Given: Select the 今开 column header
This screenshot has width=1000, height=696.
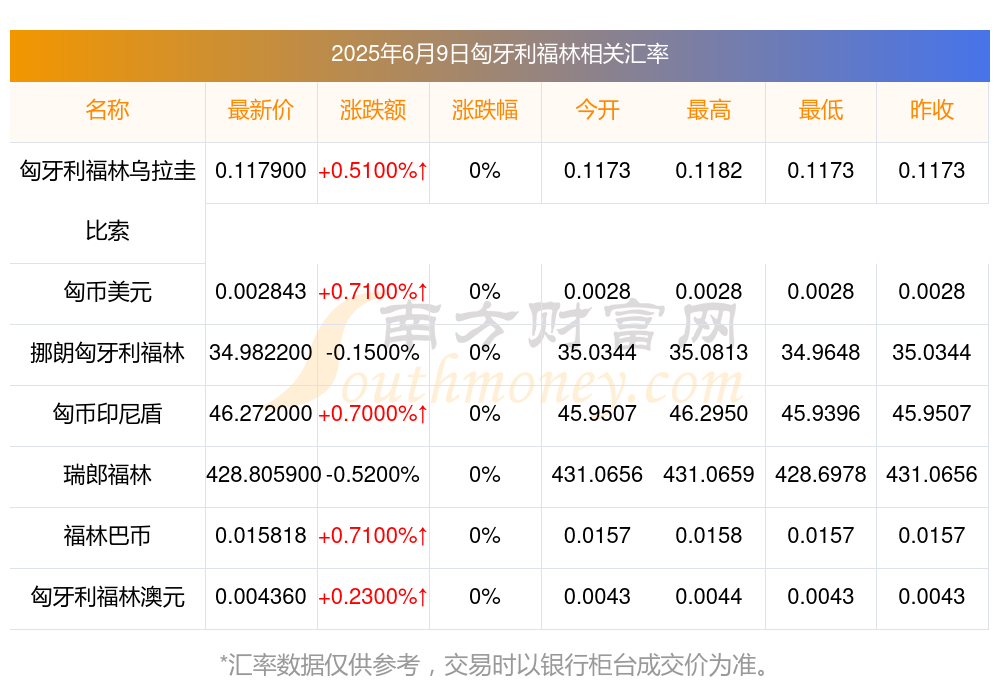Looking at the screenshot, I should click(597, 110).
